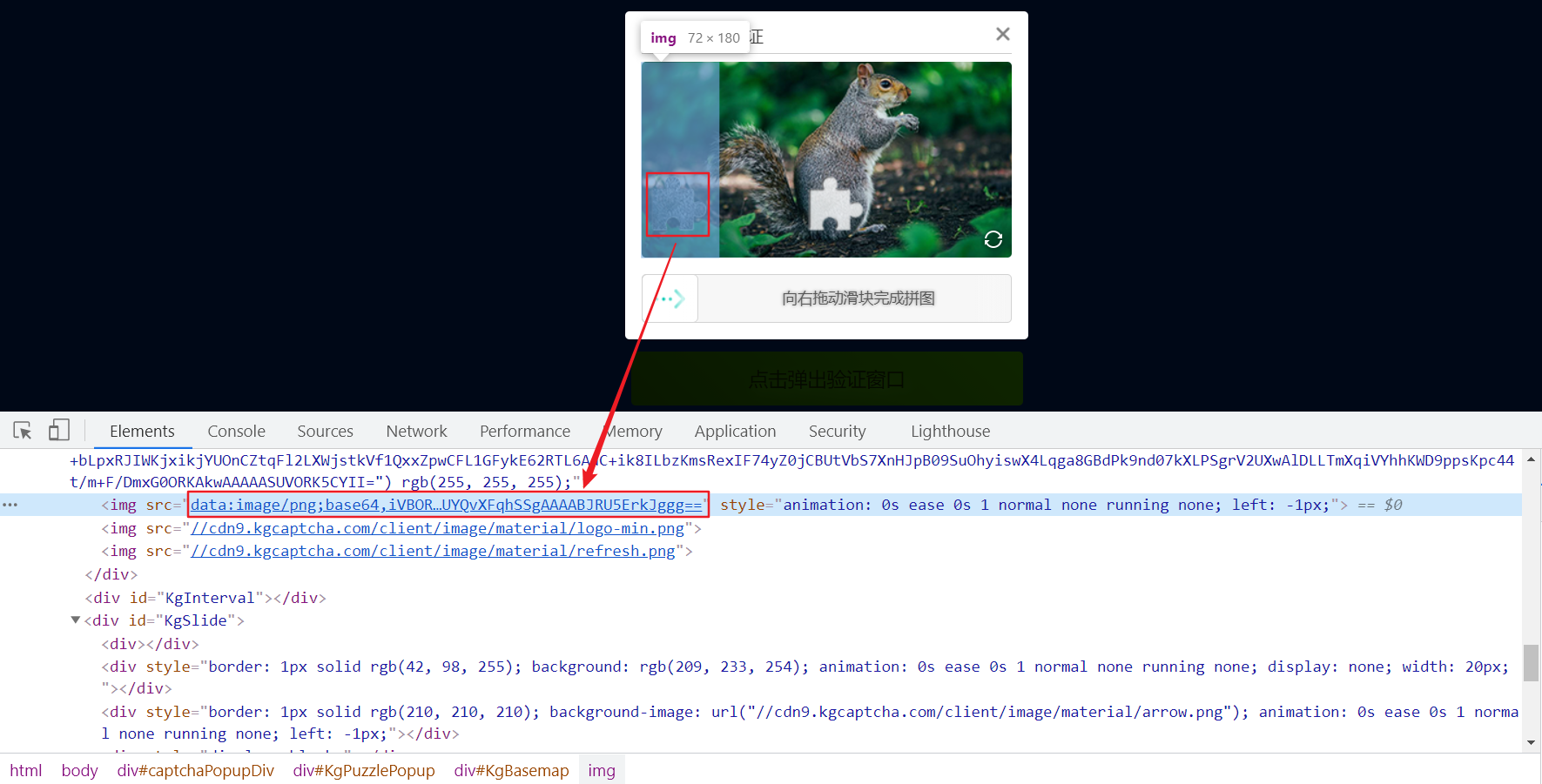Select the empty <div></div> row under KgSlide
1542x784 pixels.
pyautogui.click(x=151, y=644)
